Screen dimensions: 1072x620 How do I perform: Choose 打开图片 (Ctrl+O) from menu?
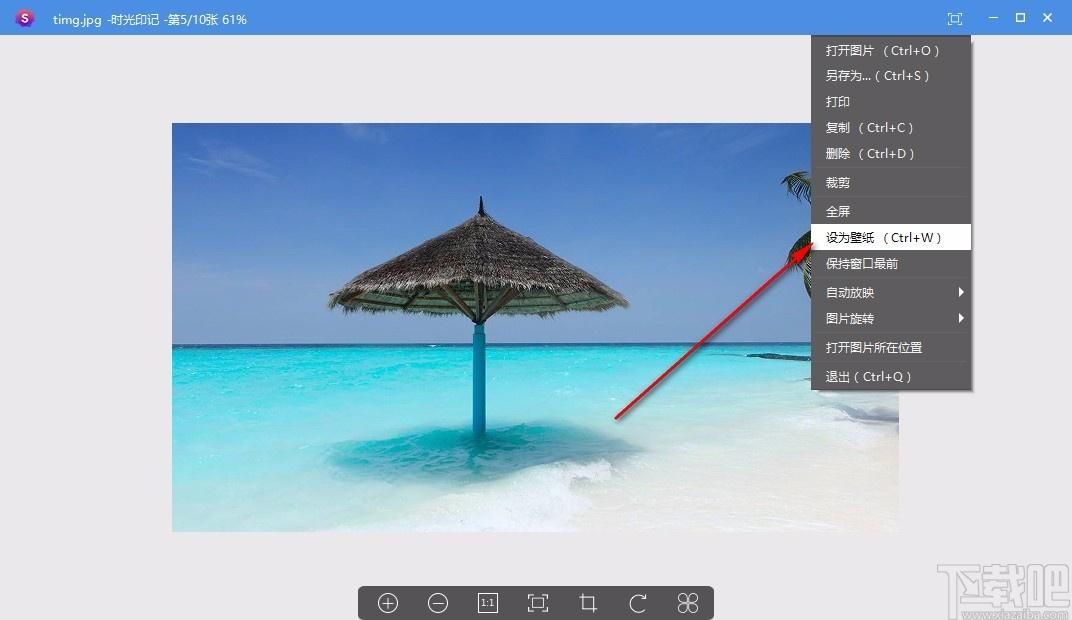click(891, 50)
